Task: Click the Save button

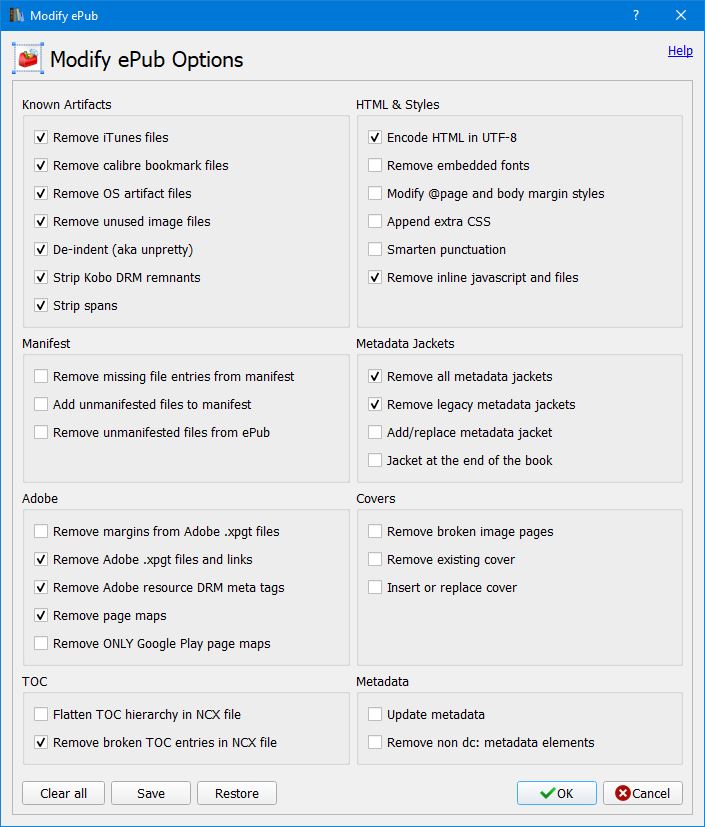Action: (x=151, y=793)
